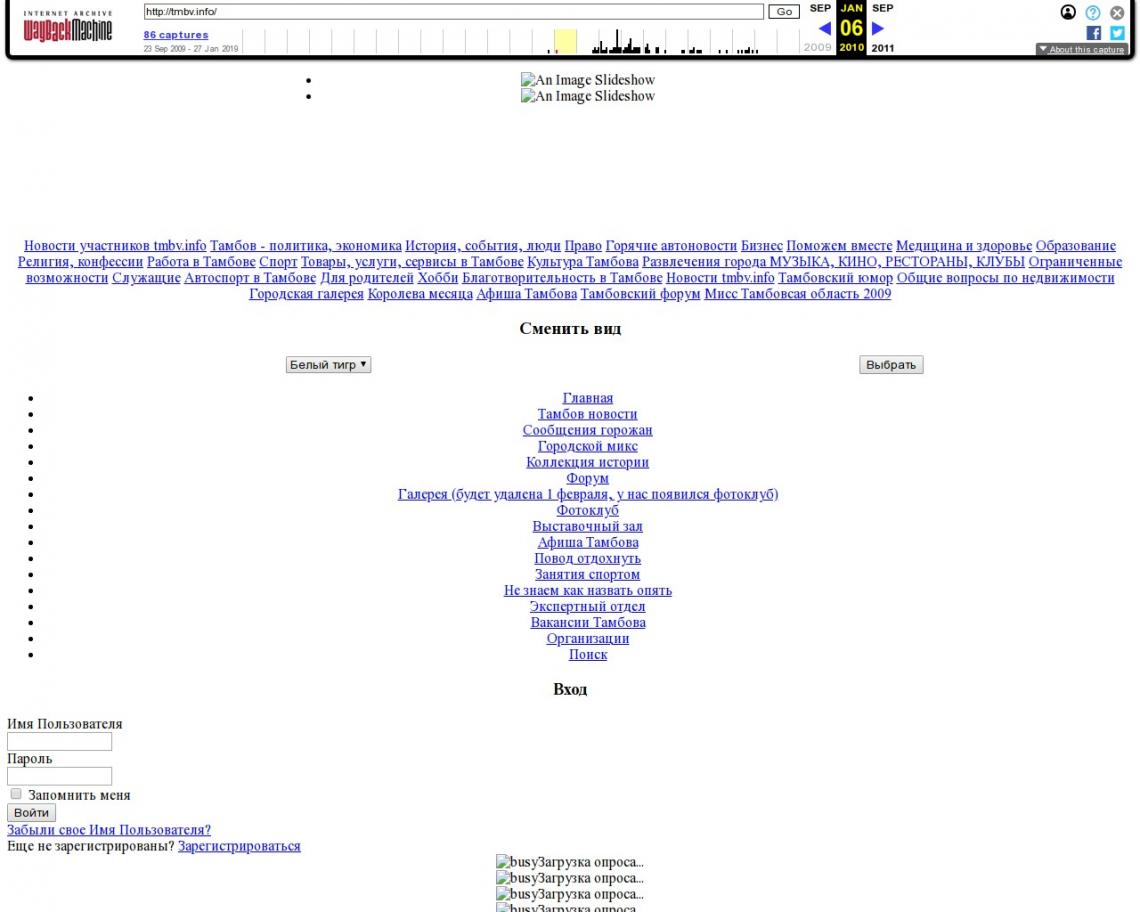The image size is (1140, 912).
Task: Click the Имя Пользователя input field
Action: [x=60, y=741]
